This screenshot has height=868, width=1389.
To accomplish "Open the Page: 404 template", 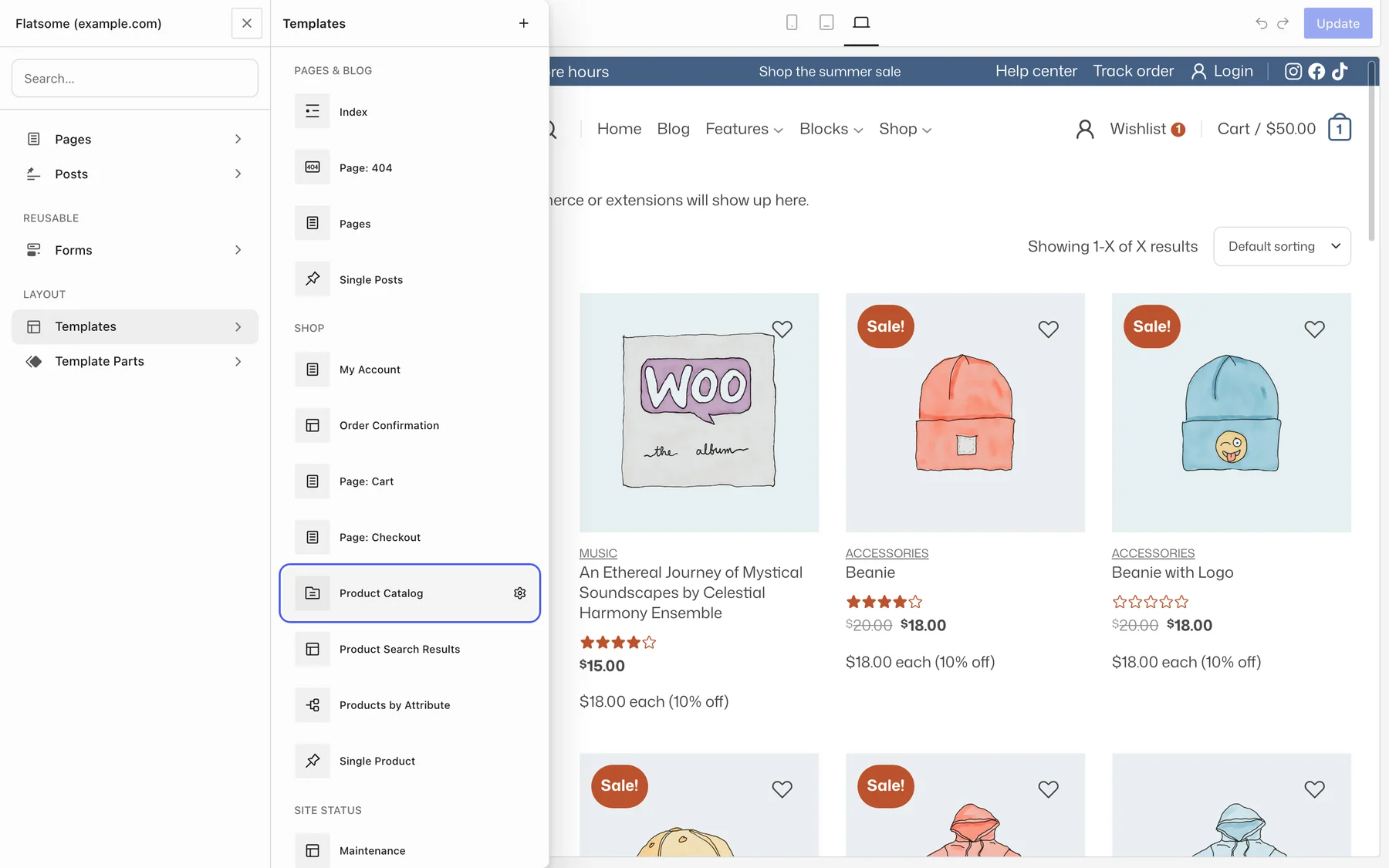I will [x=409, y=167].
